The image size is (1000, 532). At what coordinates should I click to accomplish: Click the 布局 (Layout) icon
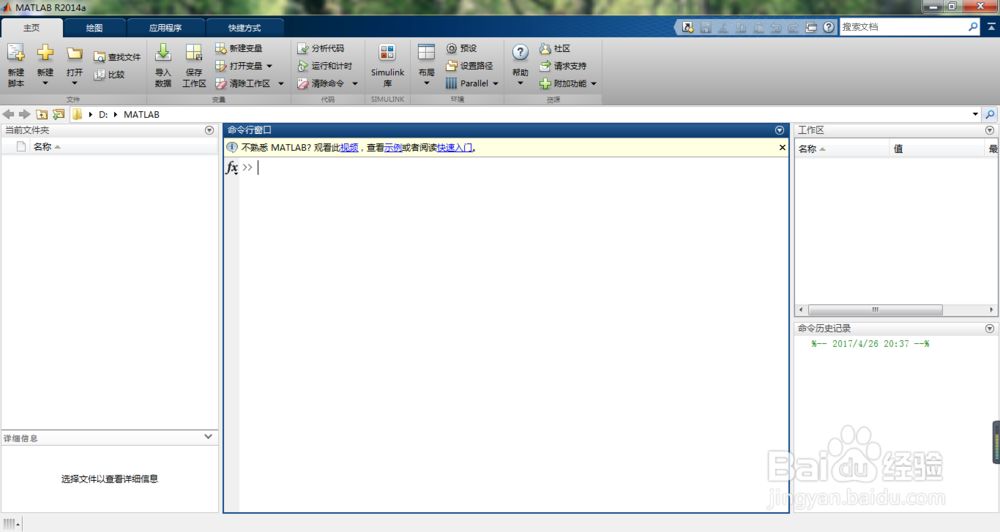[x=426, y=53]
